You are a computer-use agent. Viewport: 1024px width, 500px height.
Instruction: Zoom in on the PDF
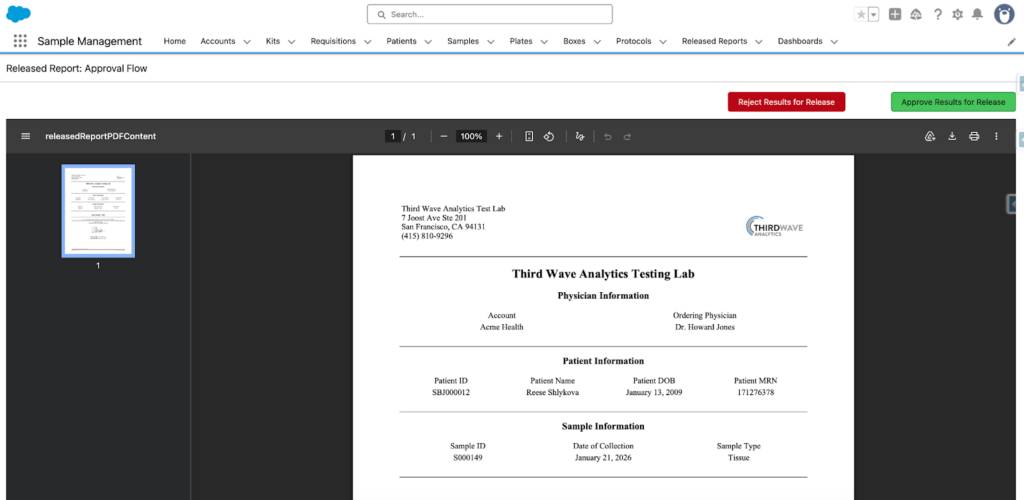coord(499,136)
